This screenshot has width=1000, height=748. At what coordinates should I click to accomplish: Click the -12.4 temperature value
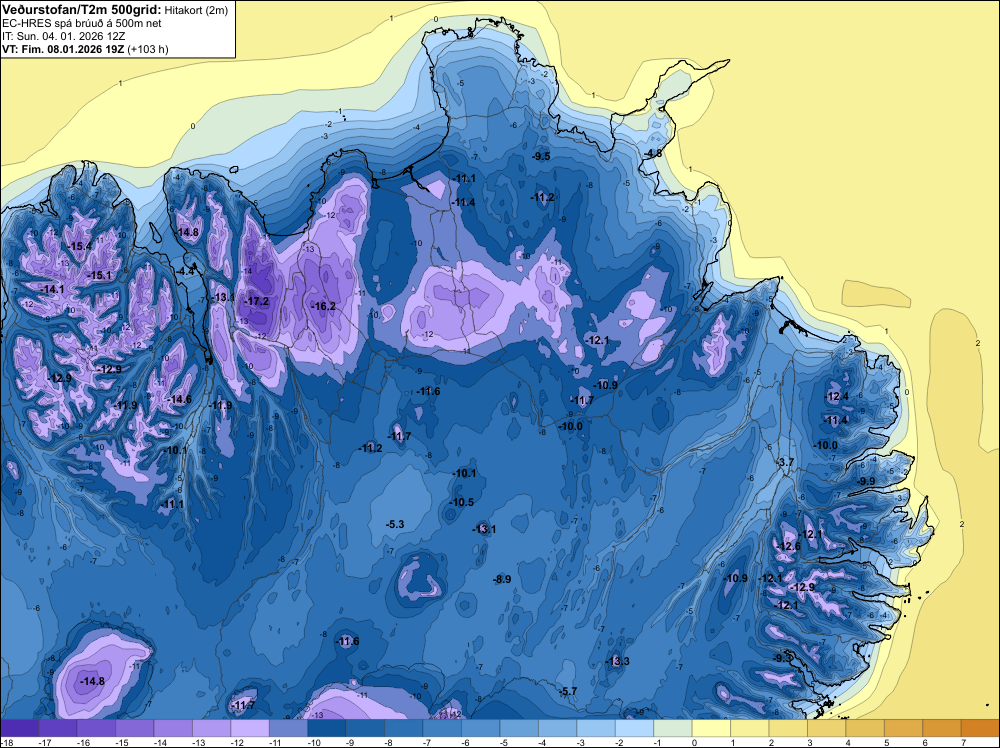click(837, 397)
